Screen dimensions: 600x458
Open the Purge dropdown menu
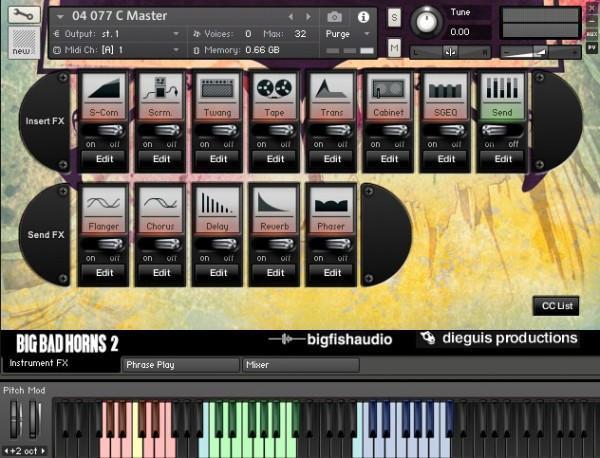click(347, 33)
